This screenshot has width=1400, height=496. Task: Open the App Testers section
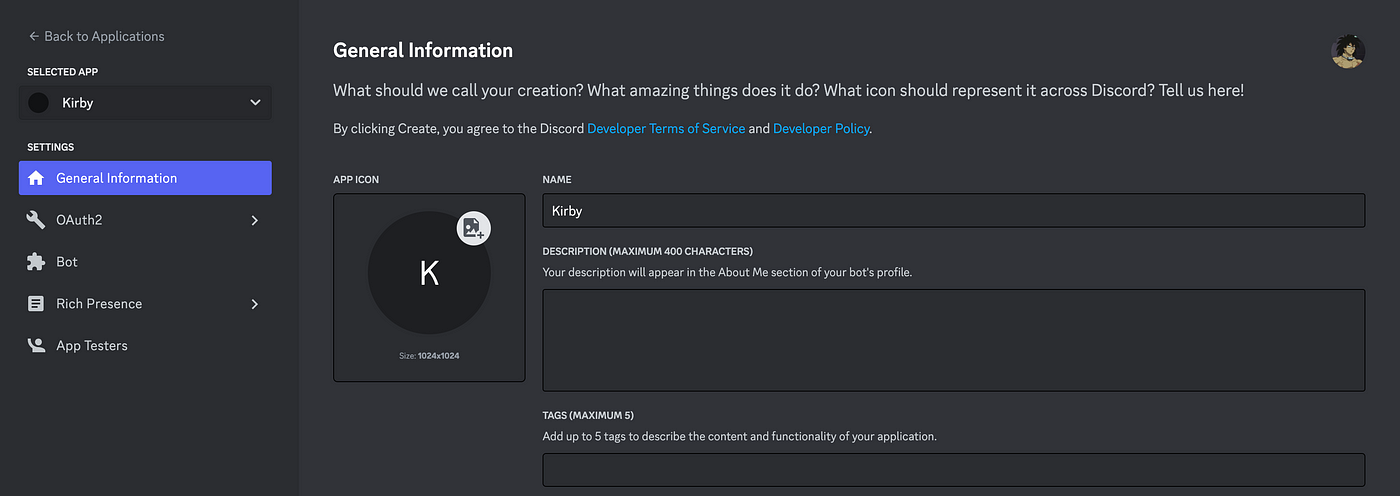tap(145, 346)
